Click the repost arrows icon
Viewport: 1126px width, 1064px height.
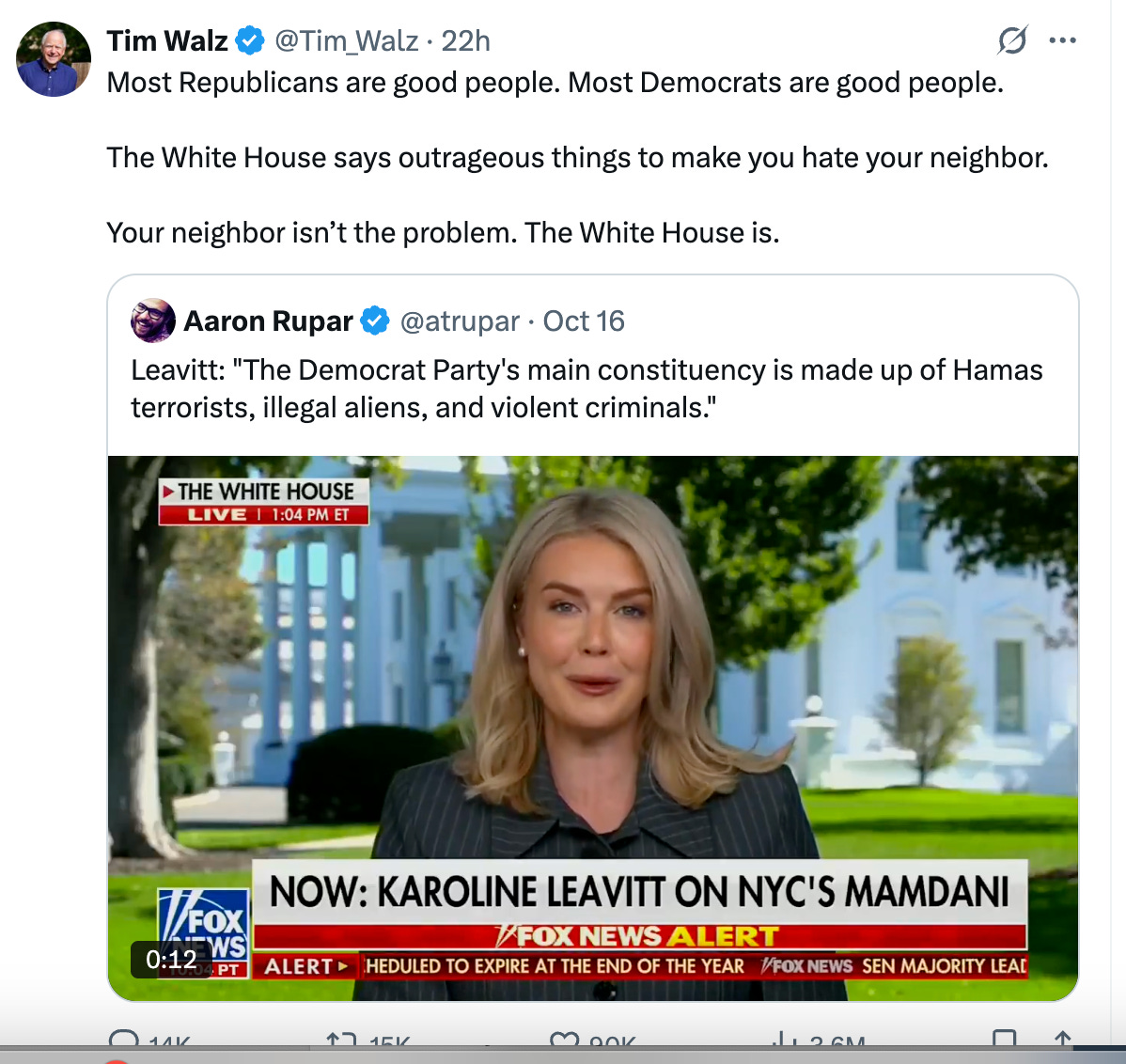coord(341,1039)
